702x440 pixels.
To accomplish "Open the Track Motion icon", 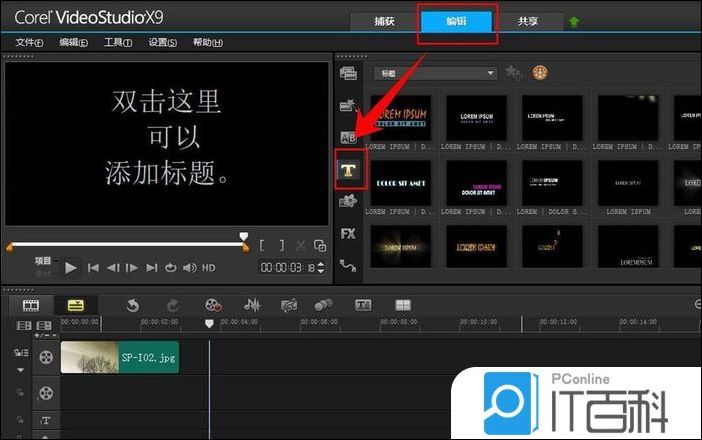I will click(x=323, y=306).
